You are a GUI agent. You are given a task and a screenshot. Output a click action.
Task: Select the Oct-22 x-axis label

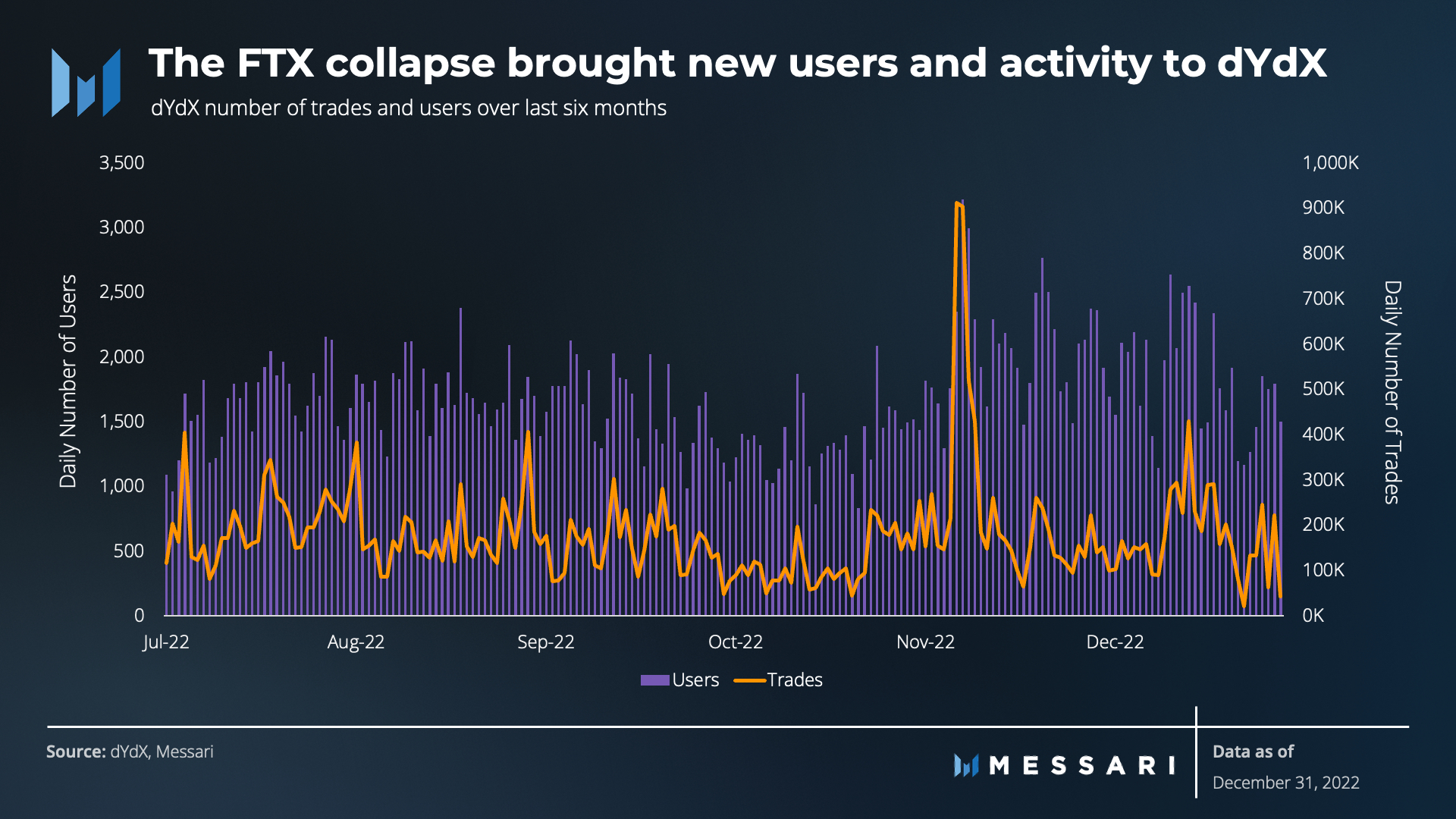click(x=736, y=642)
